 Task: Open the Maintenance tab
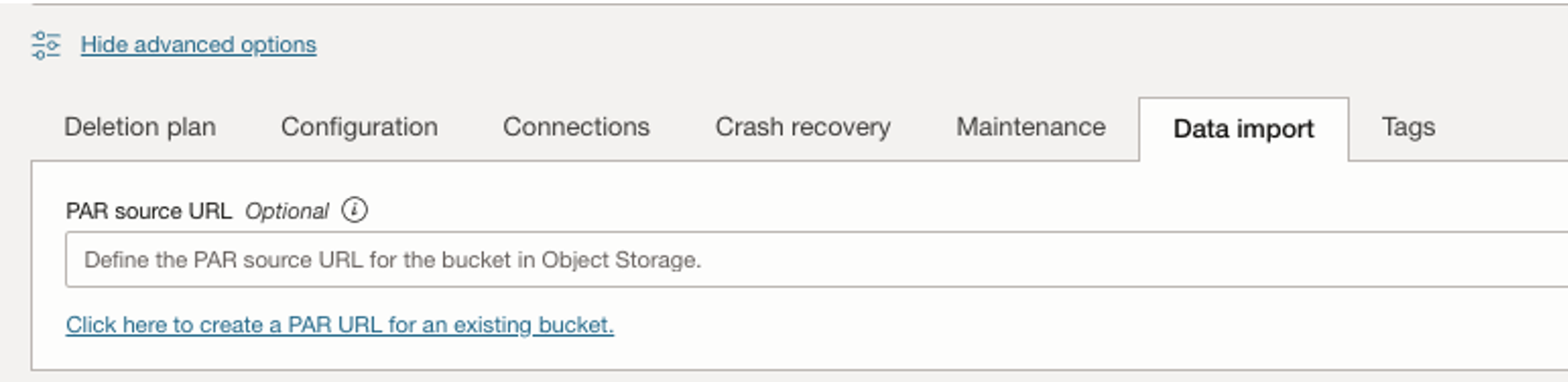1030,127
